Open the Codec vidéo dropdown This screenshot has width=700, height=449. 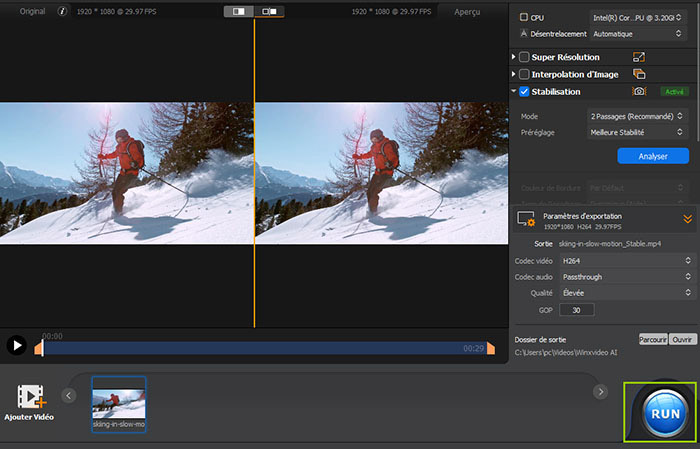pyautogui.click(x=627, y=261)
